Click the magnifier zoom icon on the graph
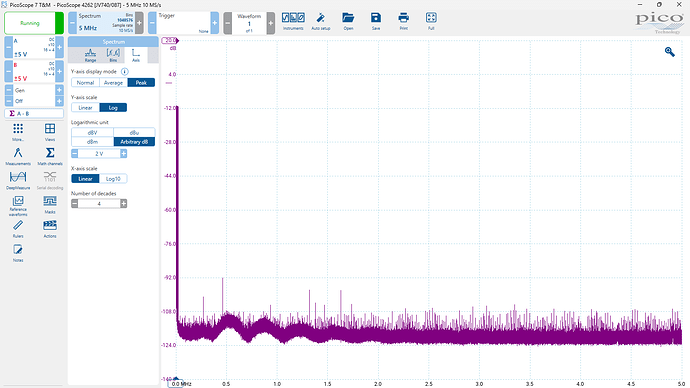Screen dimensions: 690x388 (x=669, y=52)
